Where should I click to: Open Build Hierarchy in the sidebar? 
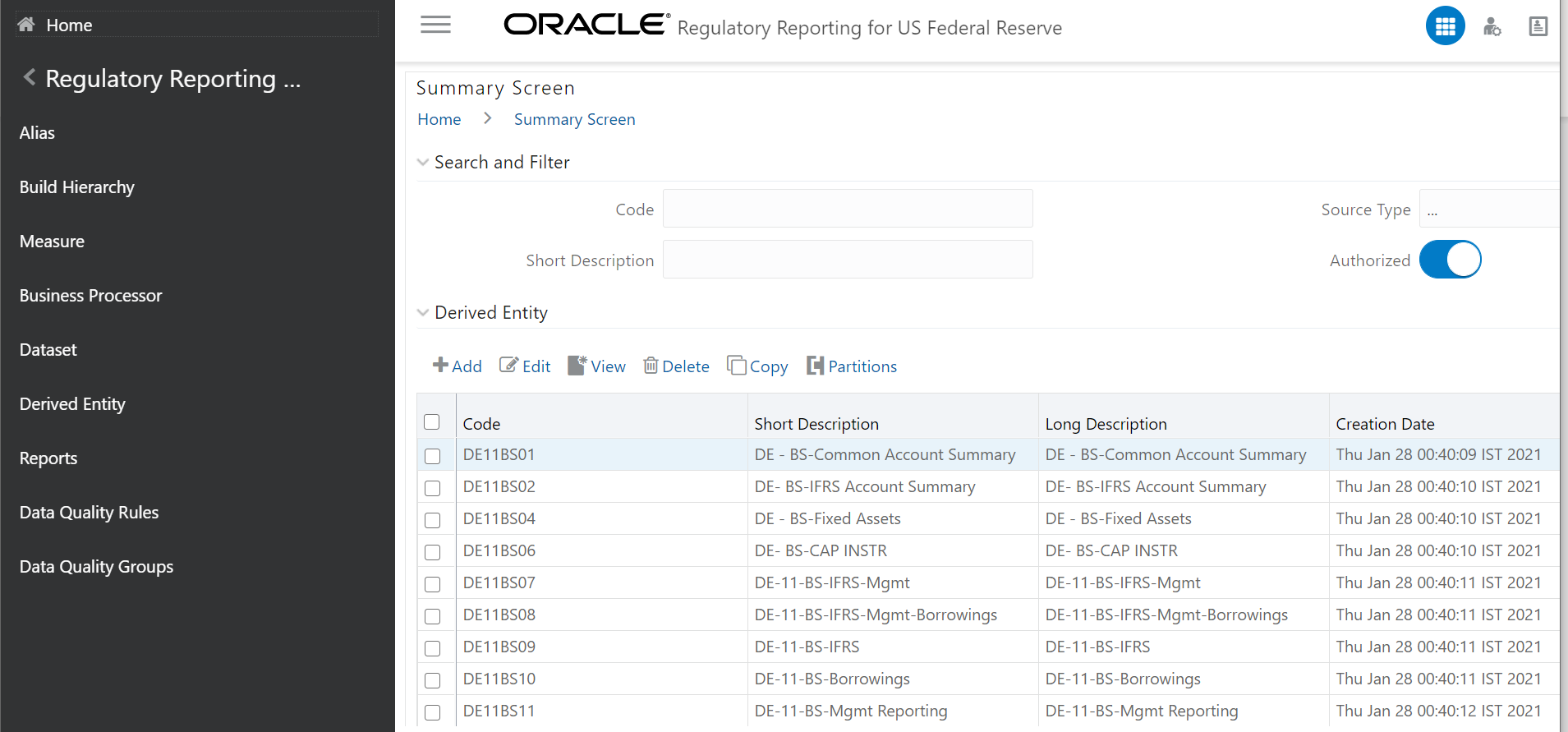[76, 187]
